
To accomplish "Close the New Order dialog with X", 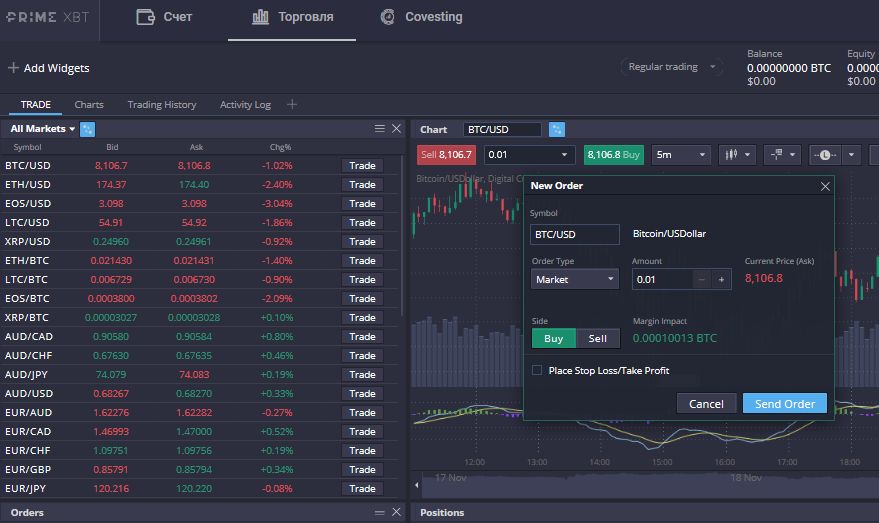I will click(x=825, y=186).
